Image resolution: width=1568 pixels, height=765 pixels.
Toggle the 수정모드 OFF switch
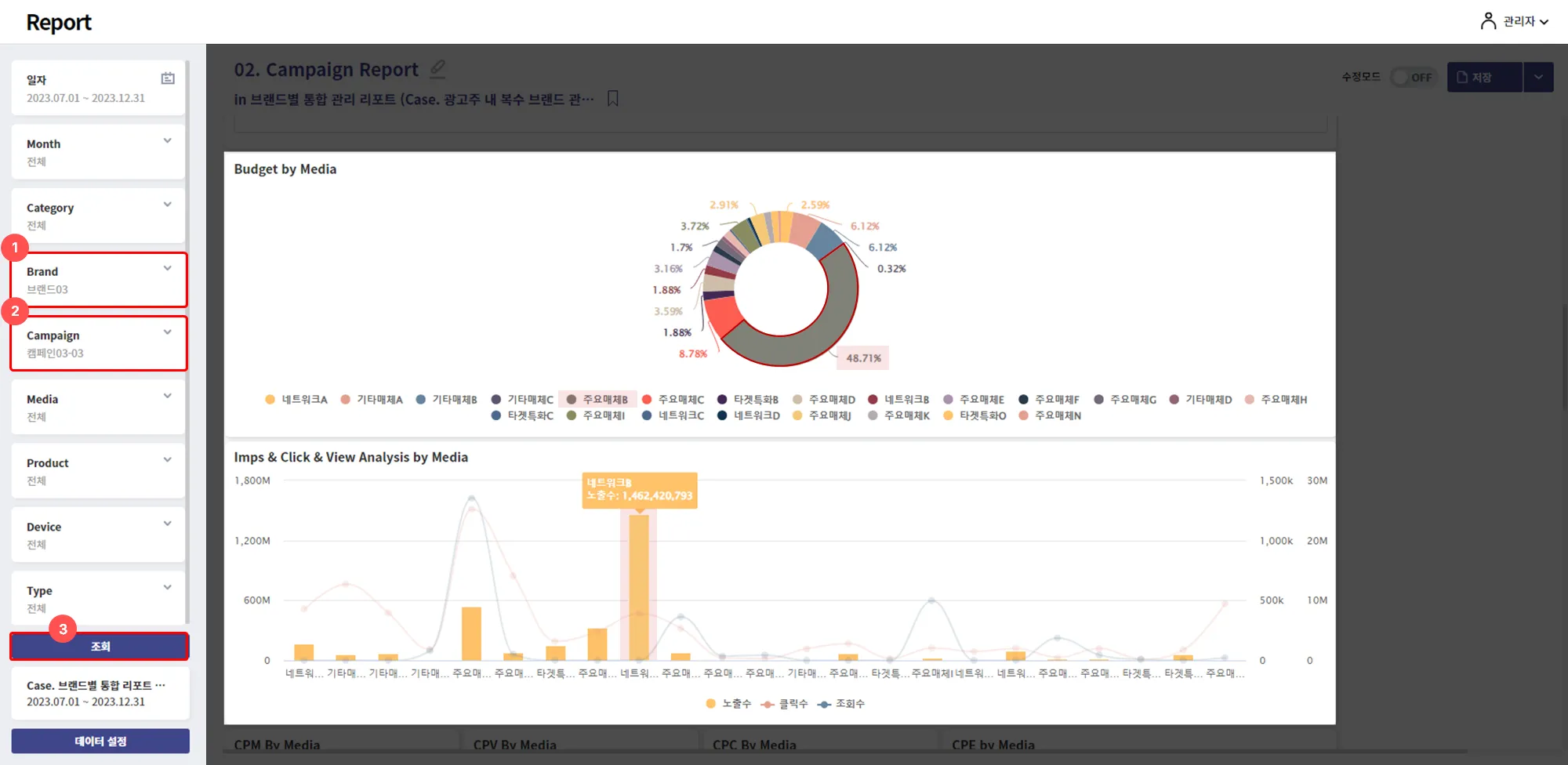pos(1414,78)
